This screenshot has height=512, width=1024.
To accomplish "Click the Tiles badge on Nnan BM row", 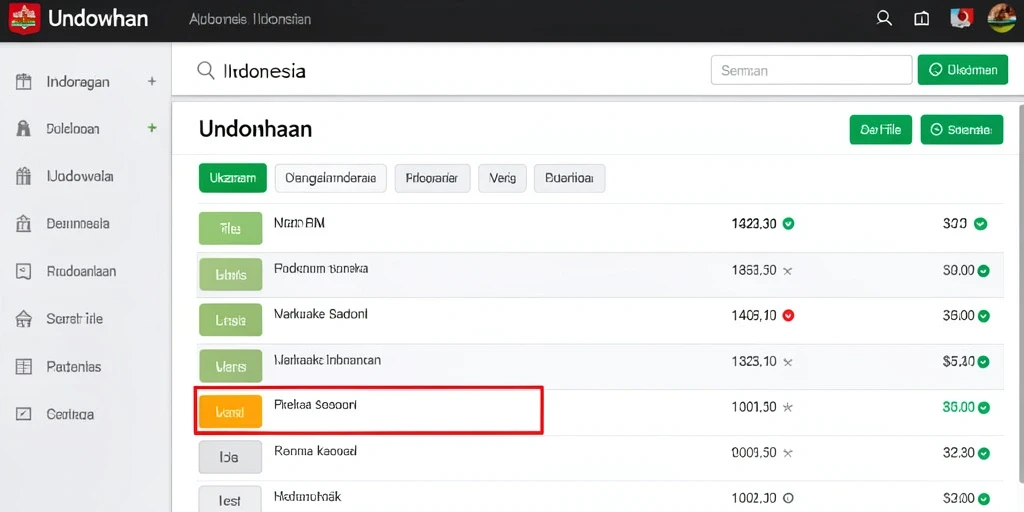I will coord(230,229).
